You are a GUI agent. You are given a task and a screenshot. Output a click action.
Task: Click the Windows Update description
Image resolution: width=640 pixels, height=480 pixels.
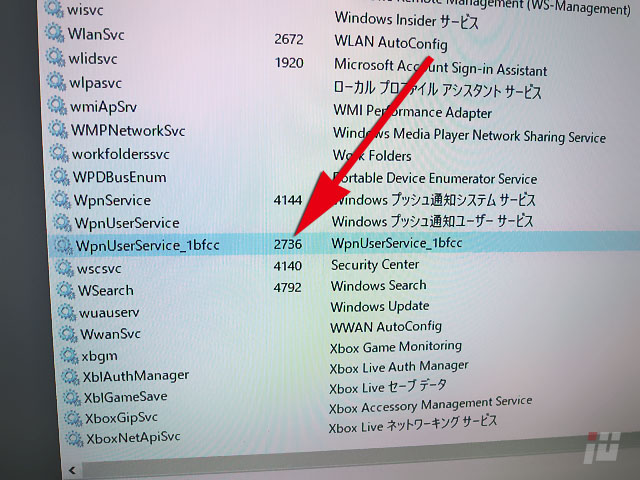pyautogui.click(x=380, y=307)
